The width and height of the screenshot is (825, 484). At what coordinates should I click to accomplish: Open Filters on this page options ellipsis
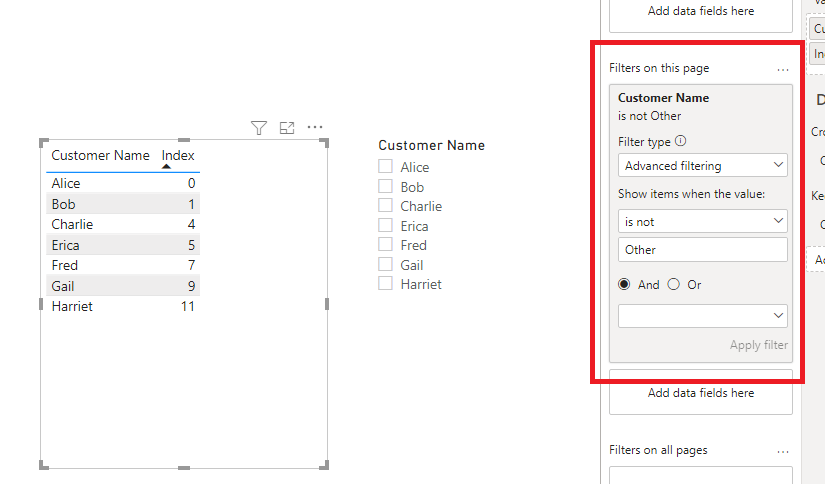point(783,69)
